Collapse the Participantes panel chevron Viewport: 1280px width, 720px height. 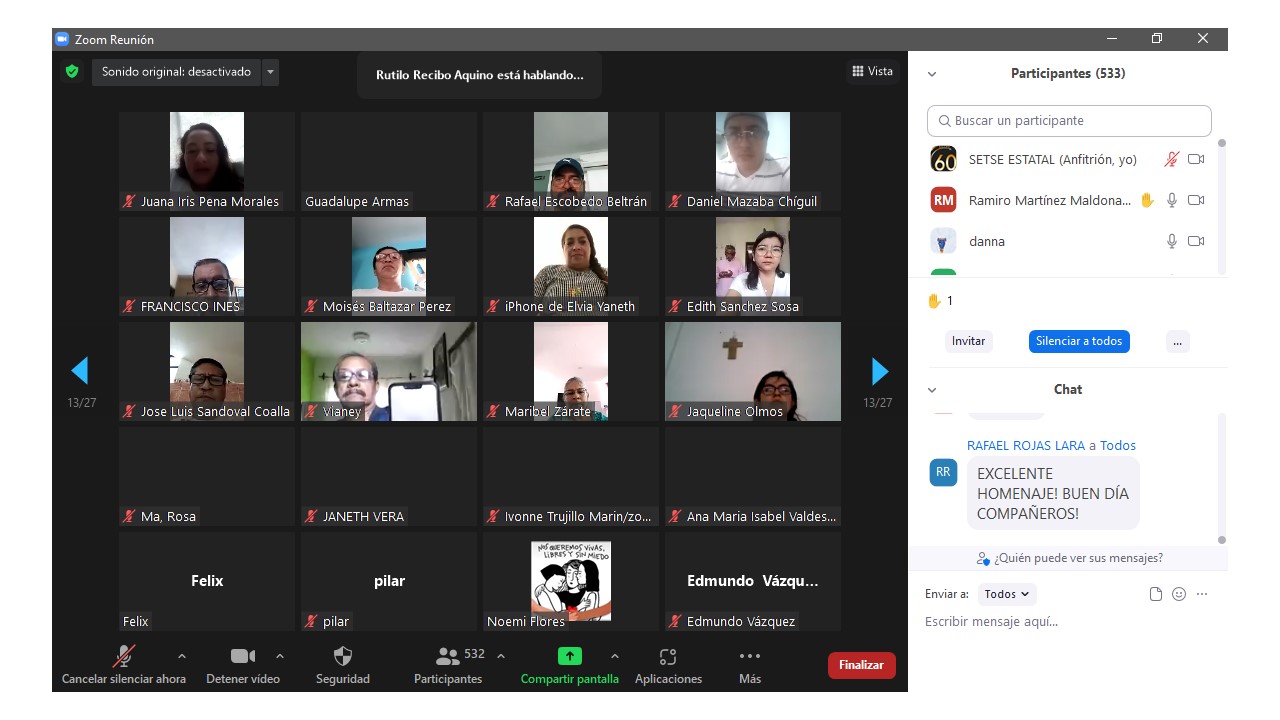pyautogui.click(x=932, y=74)
